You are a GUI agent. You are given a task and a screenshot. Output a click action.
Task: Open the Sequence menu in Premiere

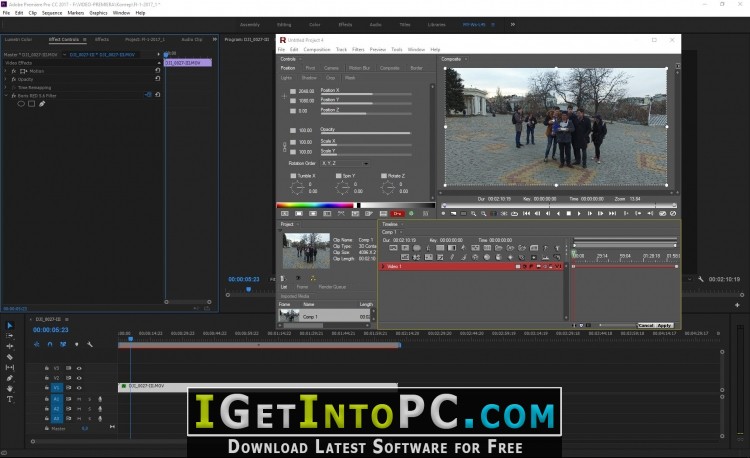(52, 13)
